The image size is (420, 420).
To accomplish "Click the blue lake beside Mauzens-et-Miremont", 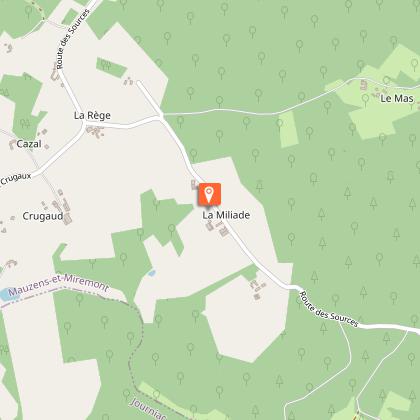I will (x=7, y=294).
